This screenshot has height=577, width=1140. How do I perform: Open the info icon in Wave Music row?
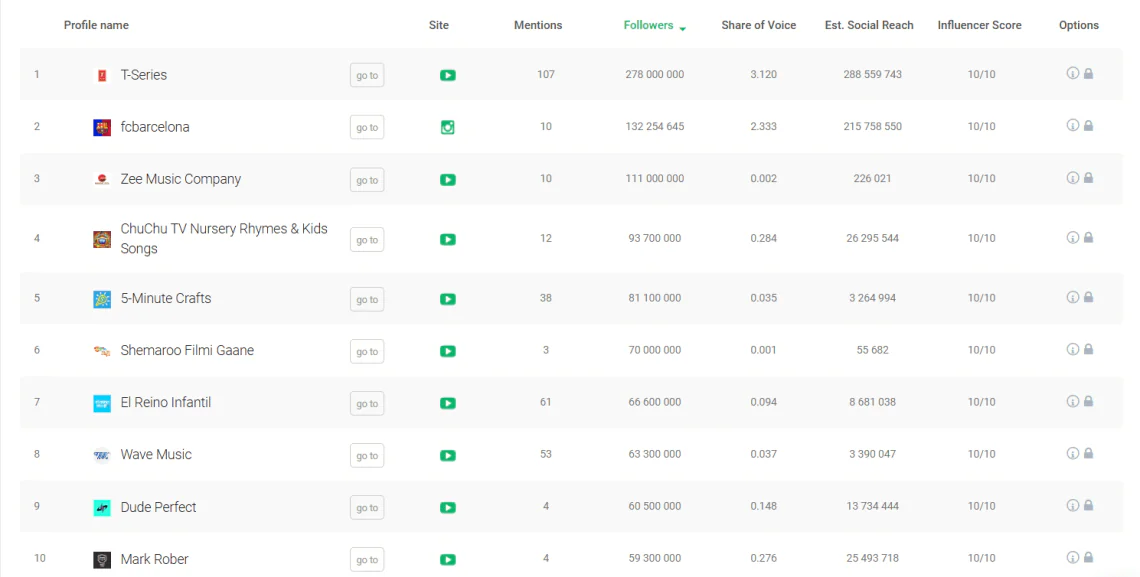[x=1072, y=453]
